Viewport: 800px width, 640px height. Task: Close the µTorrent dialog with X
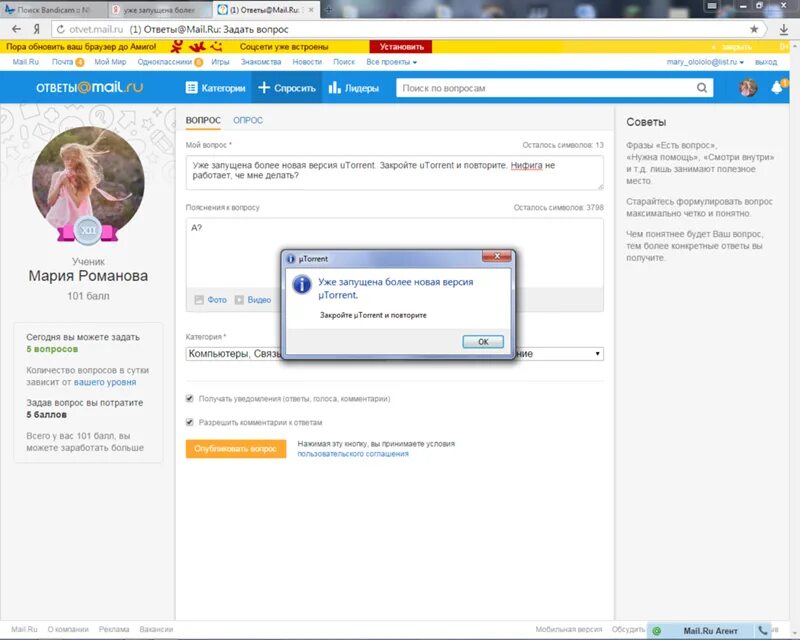point(496,256)
